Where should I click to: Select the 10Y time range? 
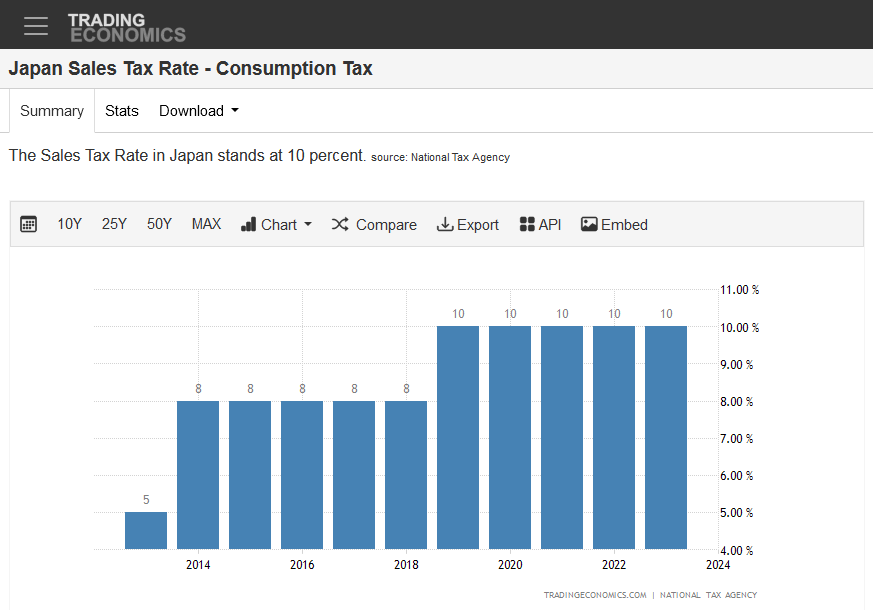(x=70, y=224)
